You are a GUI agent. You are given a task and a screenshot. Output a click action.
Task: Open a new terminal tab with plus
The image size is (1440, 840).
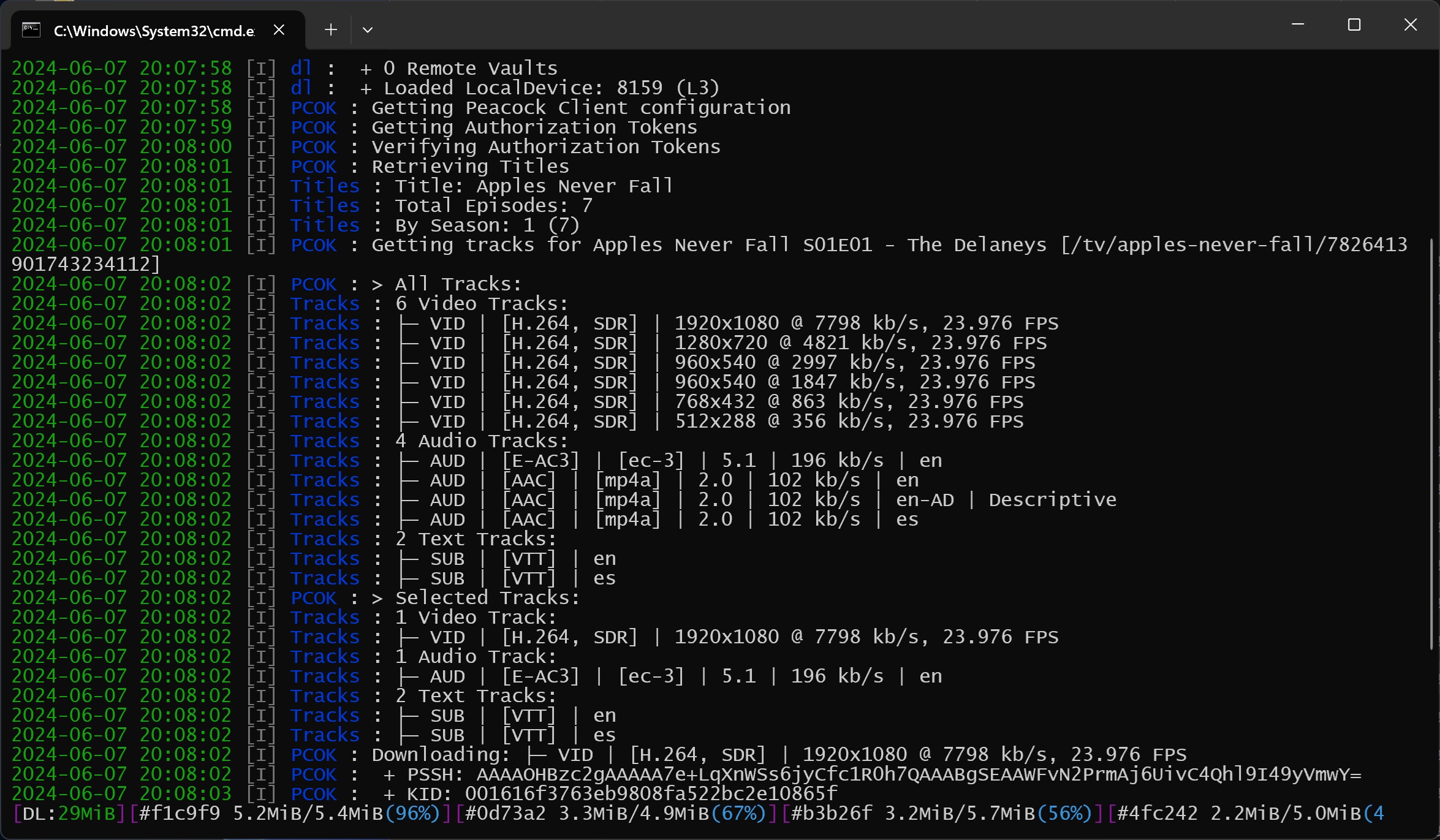point(331,29)
